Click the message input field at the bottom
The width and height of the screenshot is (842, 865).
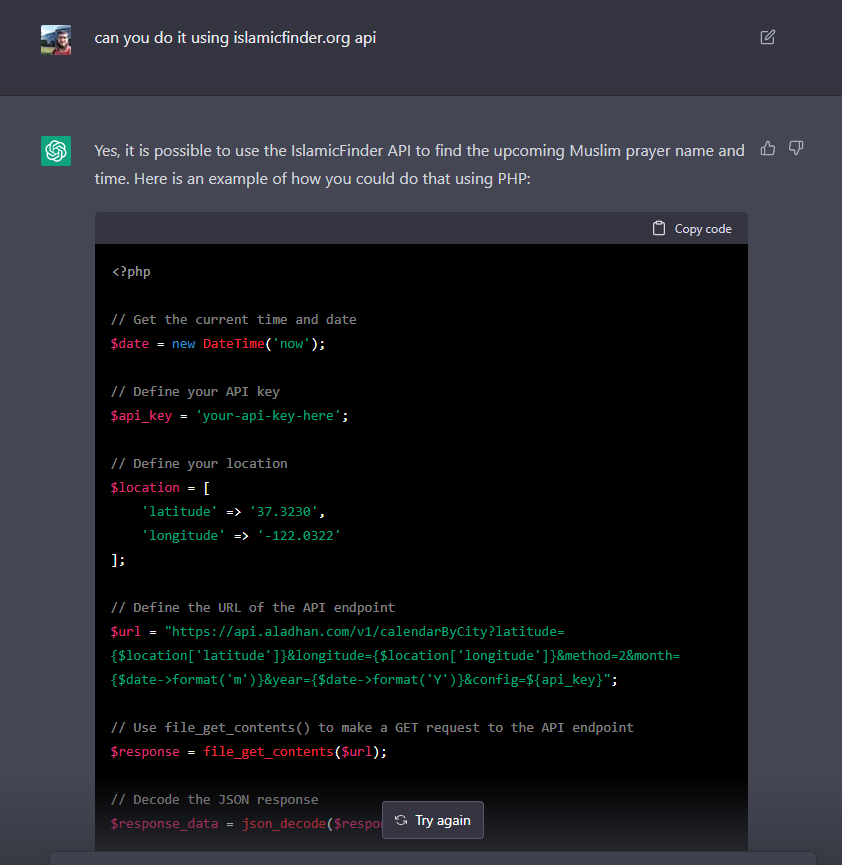click(433, 858)
